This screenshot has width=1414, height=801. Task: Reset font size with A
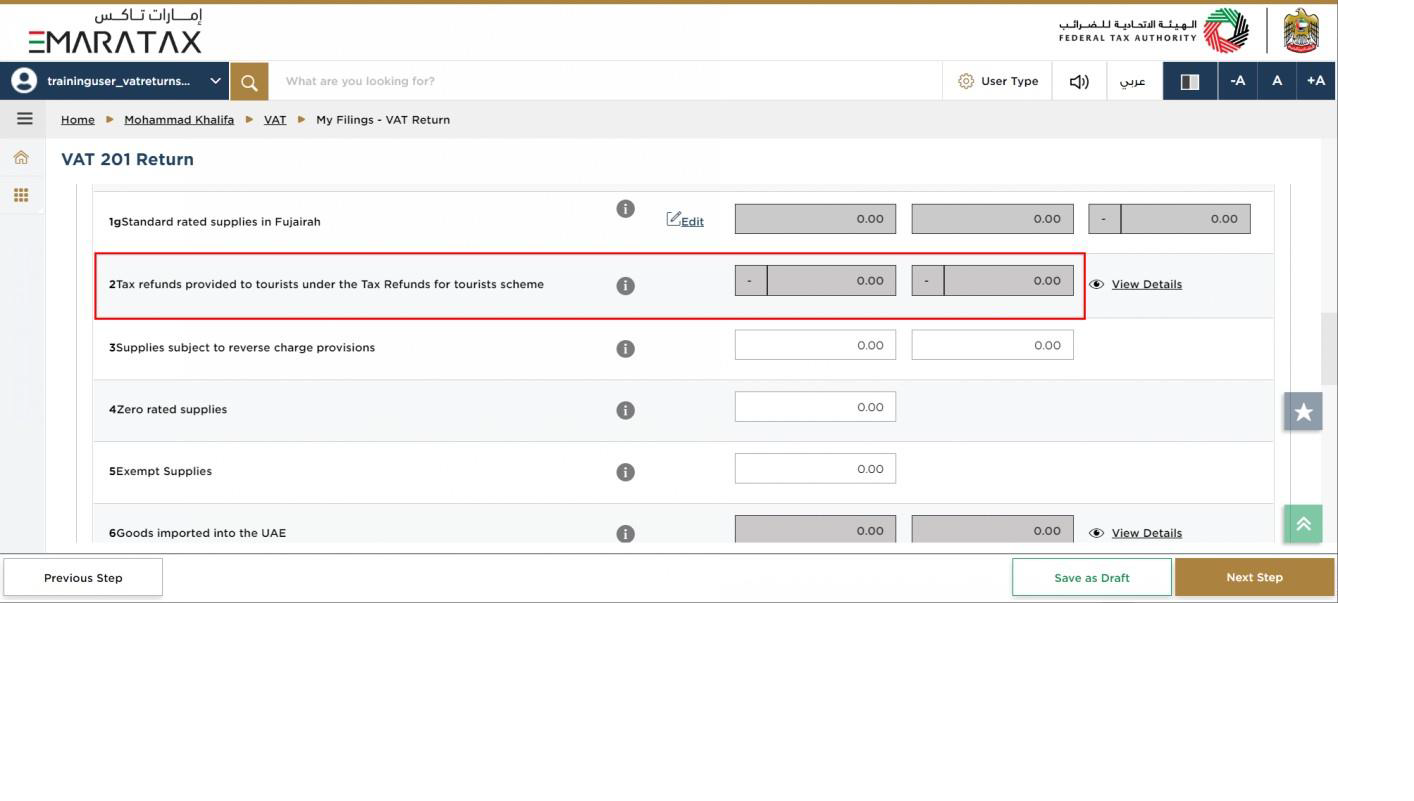click(x=1277, y=81)
